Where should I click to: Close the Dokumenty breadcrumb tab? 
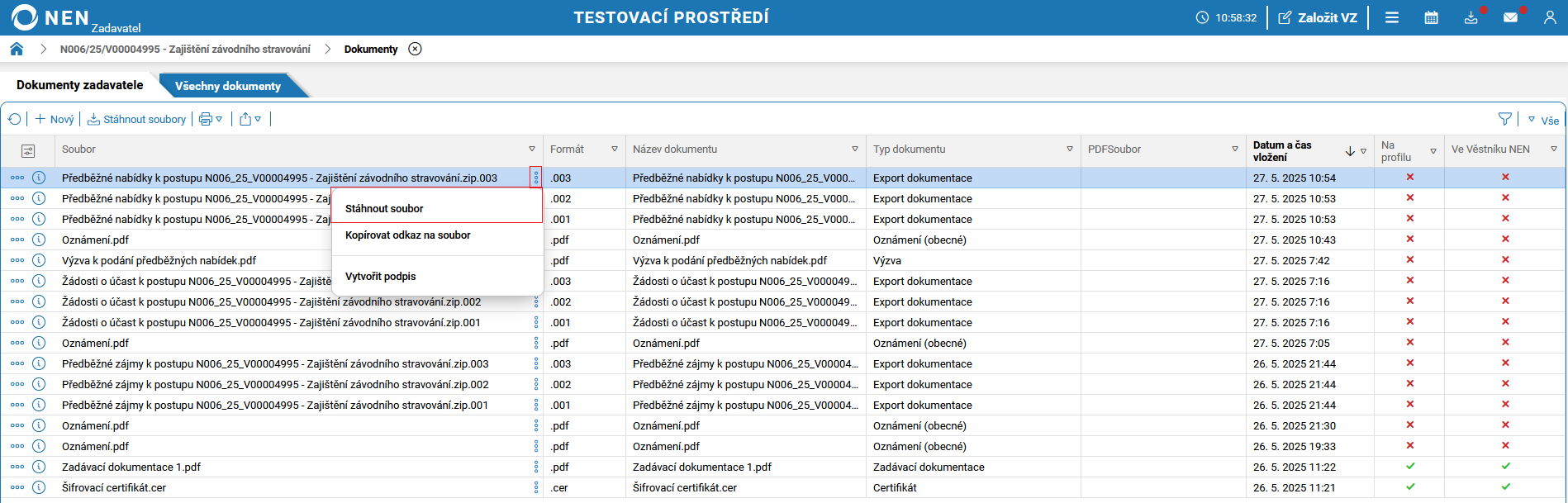416,49
